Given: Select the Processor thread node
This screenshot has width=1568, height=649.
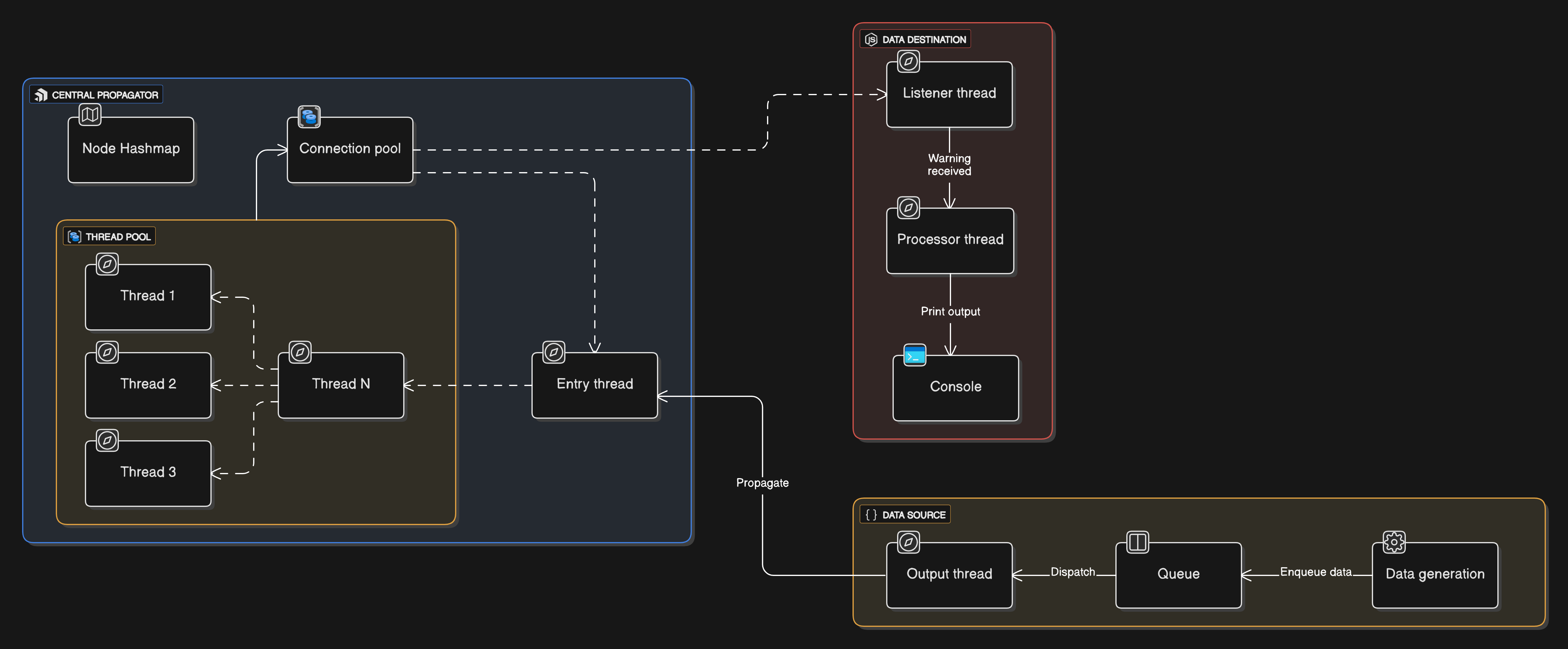Looking at the screenshot, I should [x=950, y=240].
